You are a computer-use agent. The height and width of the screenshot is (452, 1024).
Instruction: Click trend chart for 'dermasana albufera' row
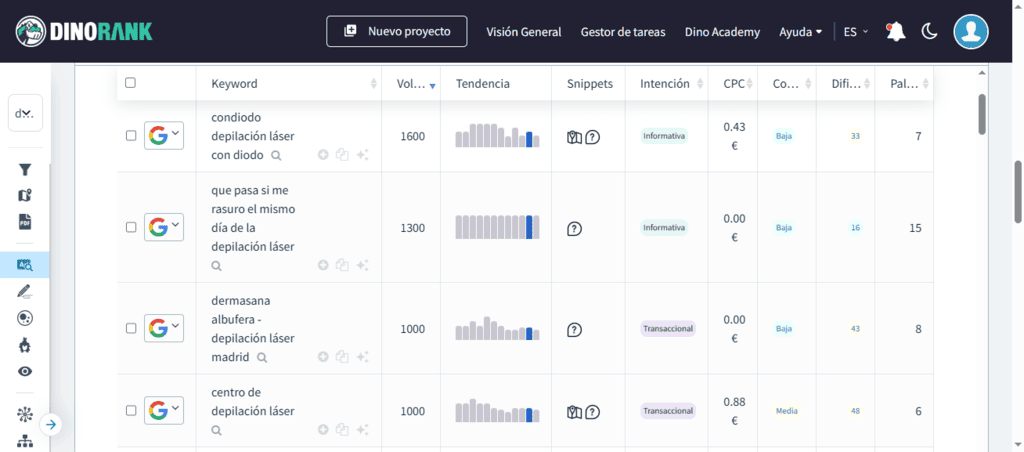(x=497, y=328)
